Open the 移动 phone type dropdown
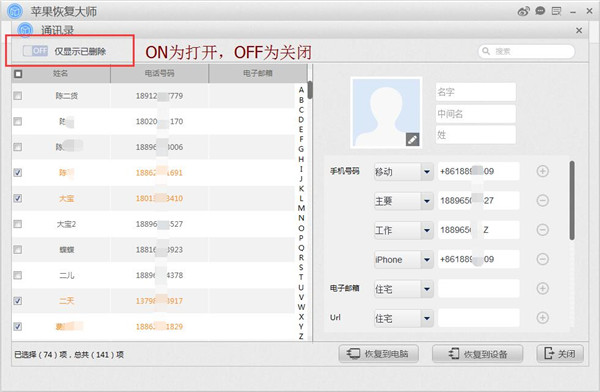 pos(404,172)
